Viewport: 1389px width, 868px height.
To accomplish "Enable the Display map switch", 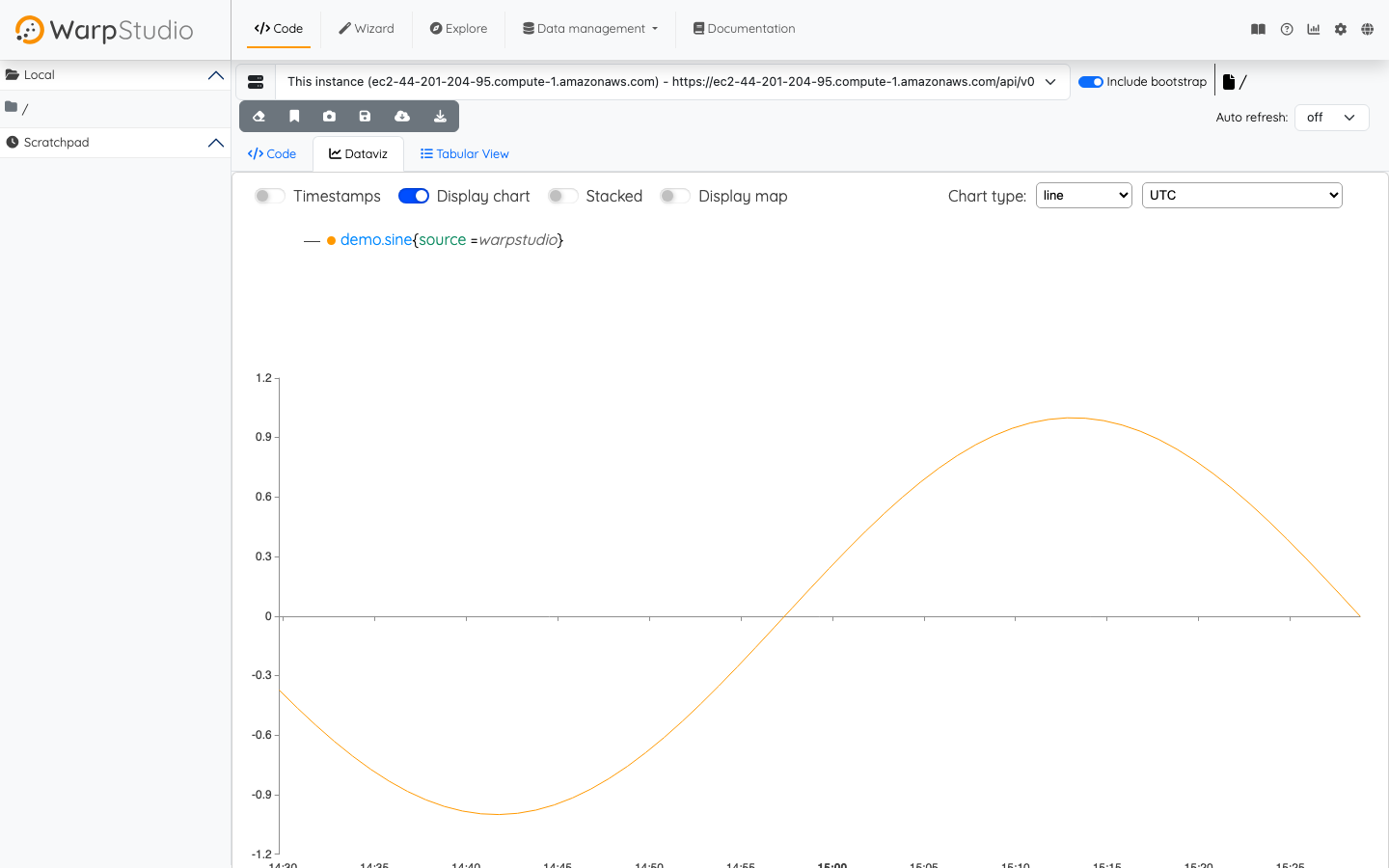I will 675,196.
